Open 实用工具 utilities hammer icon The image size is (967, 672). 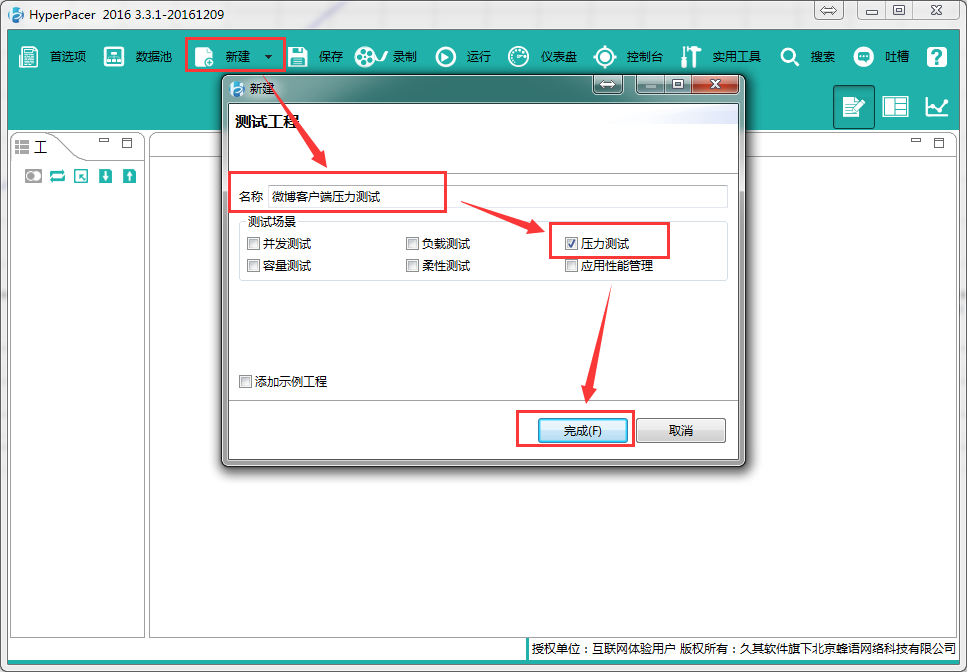click(690, 57)
